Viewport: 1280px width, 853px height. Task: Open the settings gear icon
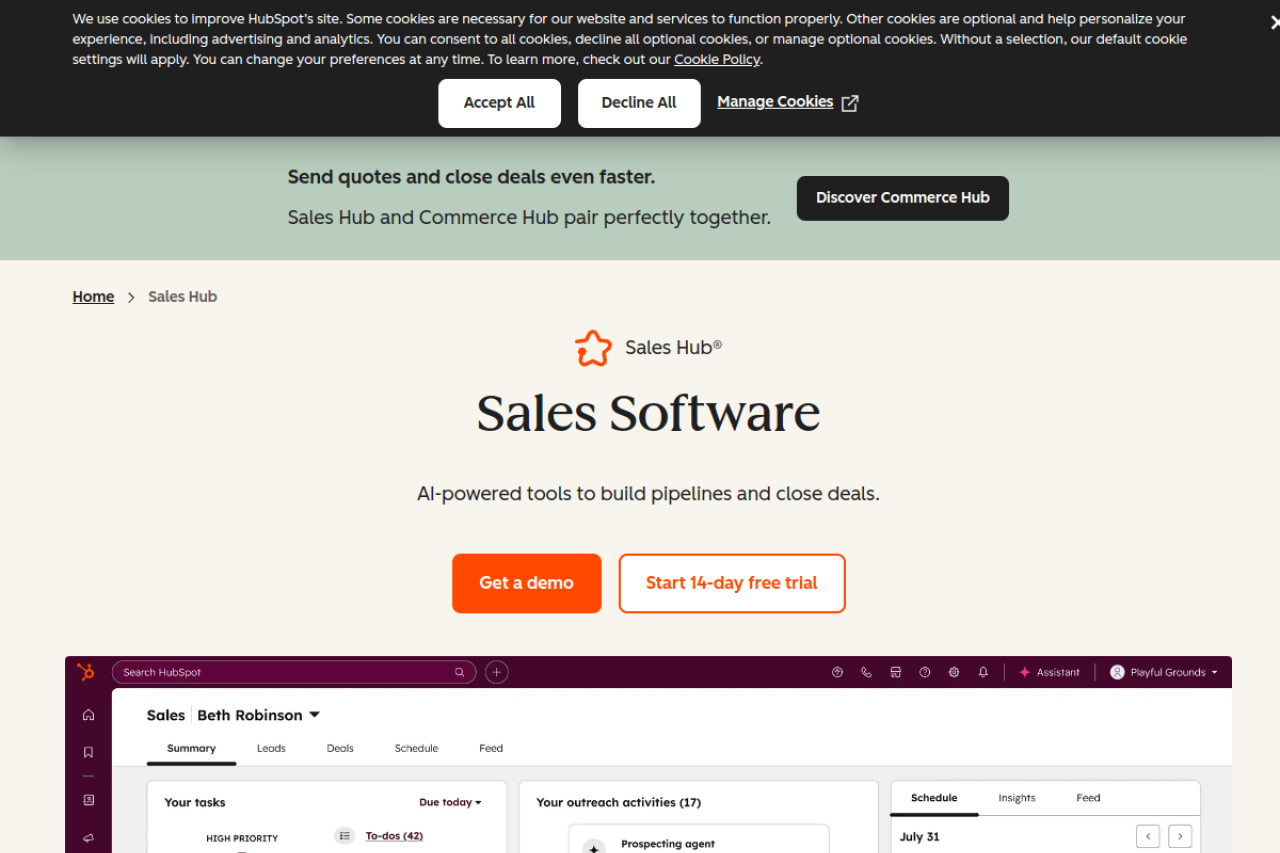click(954, 672)
